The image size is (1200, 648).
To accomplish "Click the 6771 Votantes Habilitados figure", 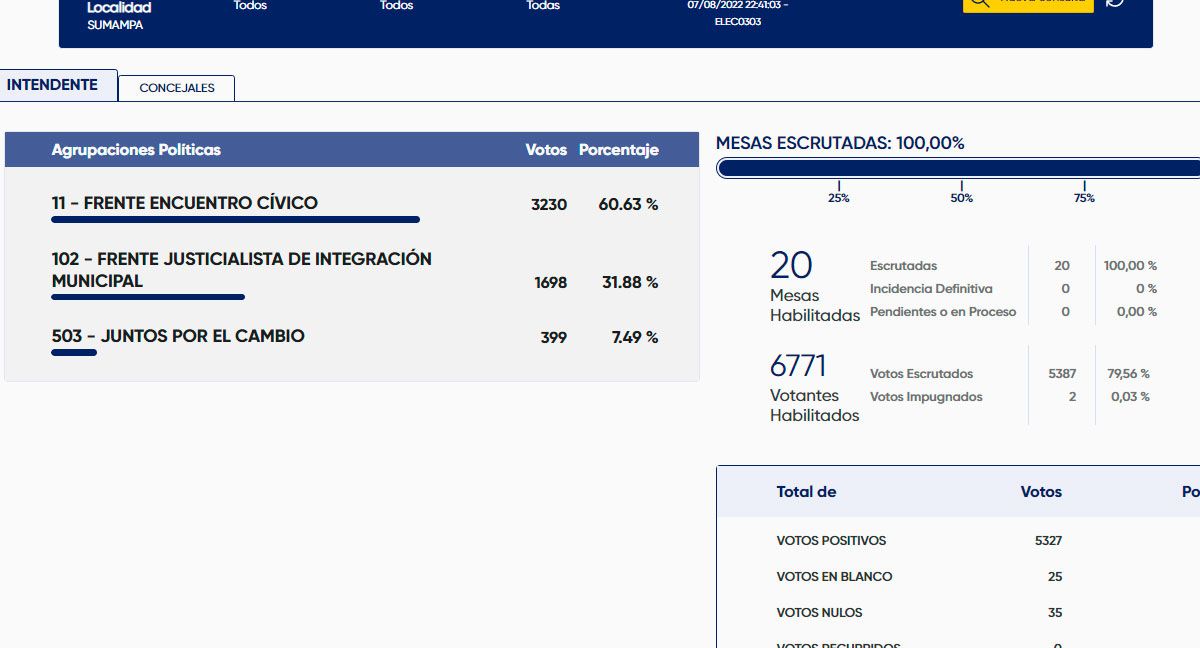I will click(x=799, y=366).
